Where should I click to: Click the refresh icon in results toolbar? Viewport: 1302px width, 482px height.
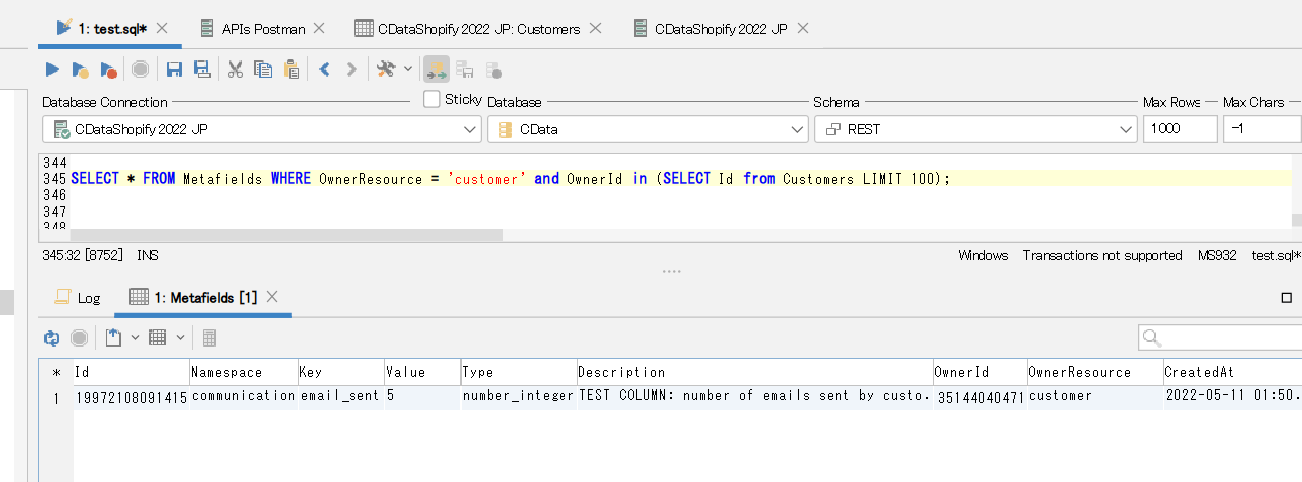click(x=52, y=338)
